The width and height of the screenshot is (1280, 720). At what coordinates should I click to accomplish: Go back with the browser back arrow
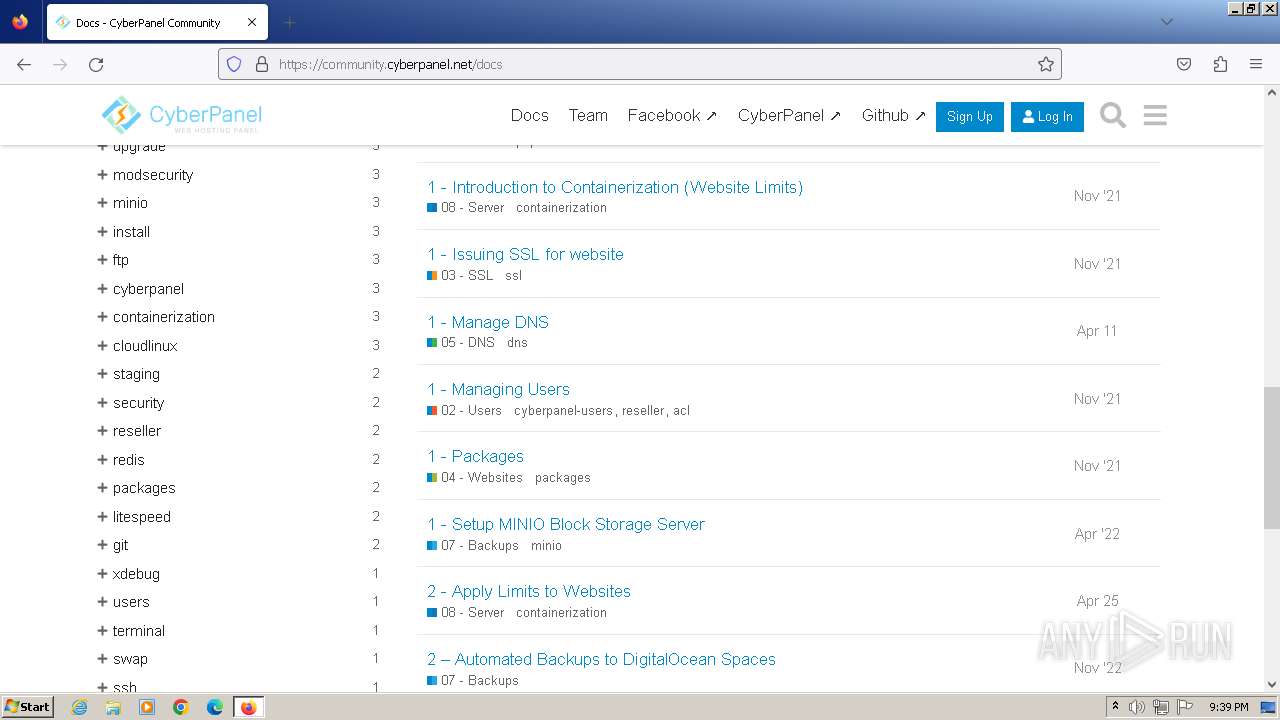pos(24,64)
